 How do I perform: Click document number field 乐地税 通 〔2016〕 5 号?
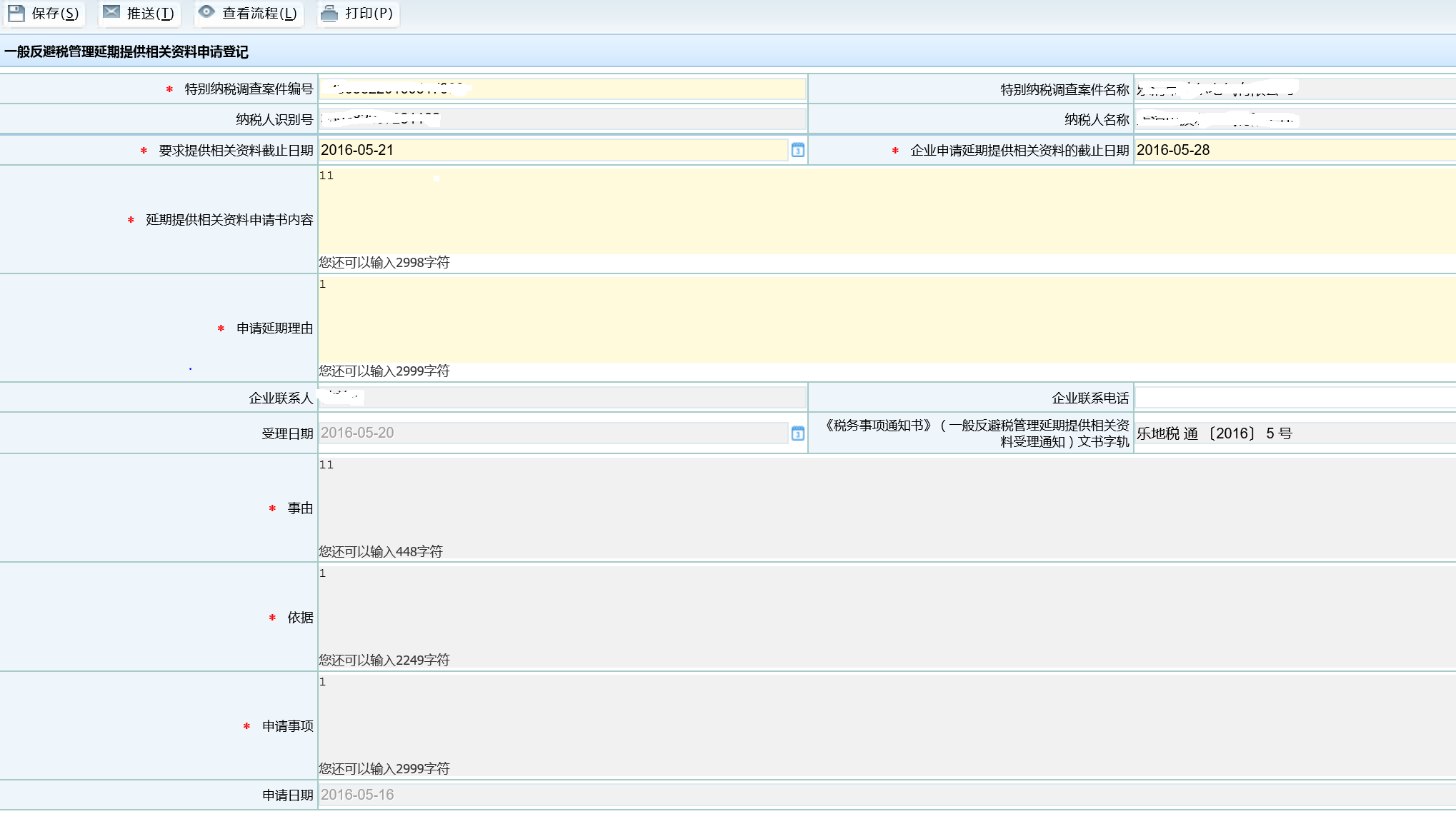click(x=1295, y=433)
